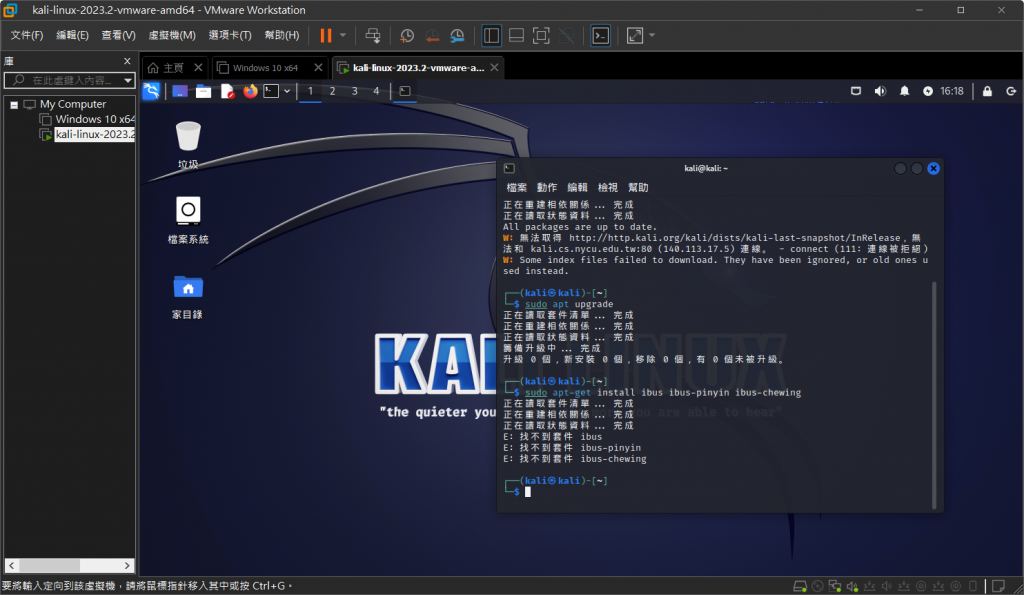The height and width of the screenshot is (595, 1024).
Task: Open the Kali panel volume control
Action: [x=880, y=91]
